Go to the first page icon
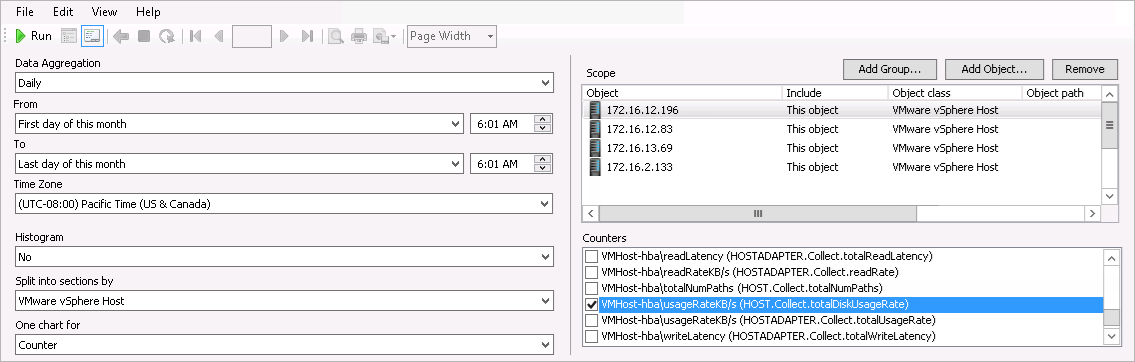This screenshot has width=1135, height=362. click(x=195, y=35)
